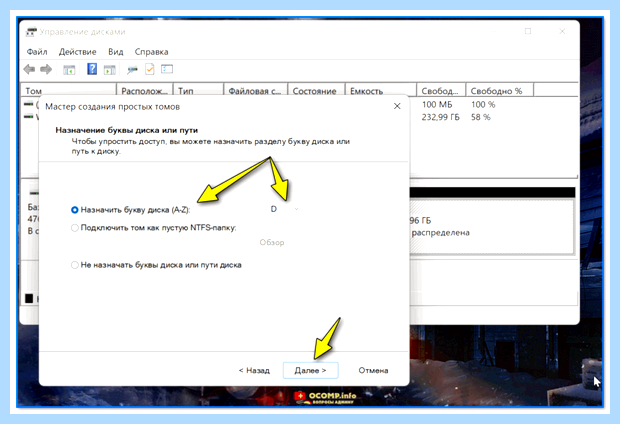The width and height of the screenshot is (620, 424).
Task: Close the simple volume wizard dialog
Action: 397,106
